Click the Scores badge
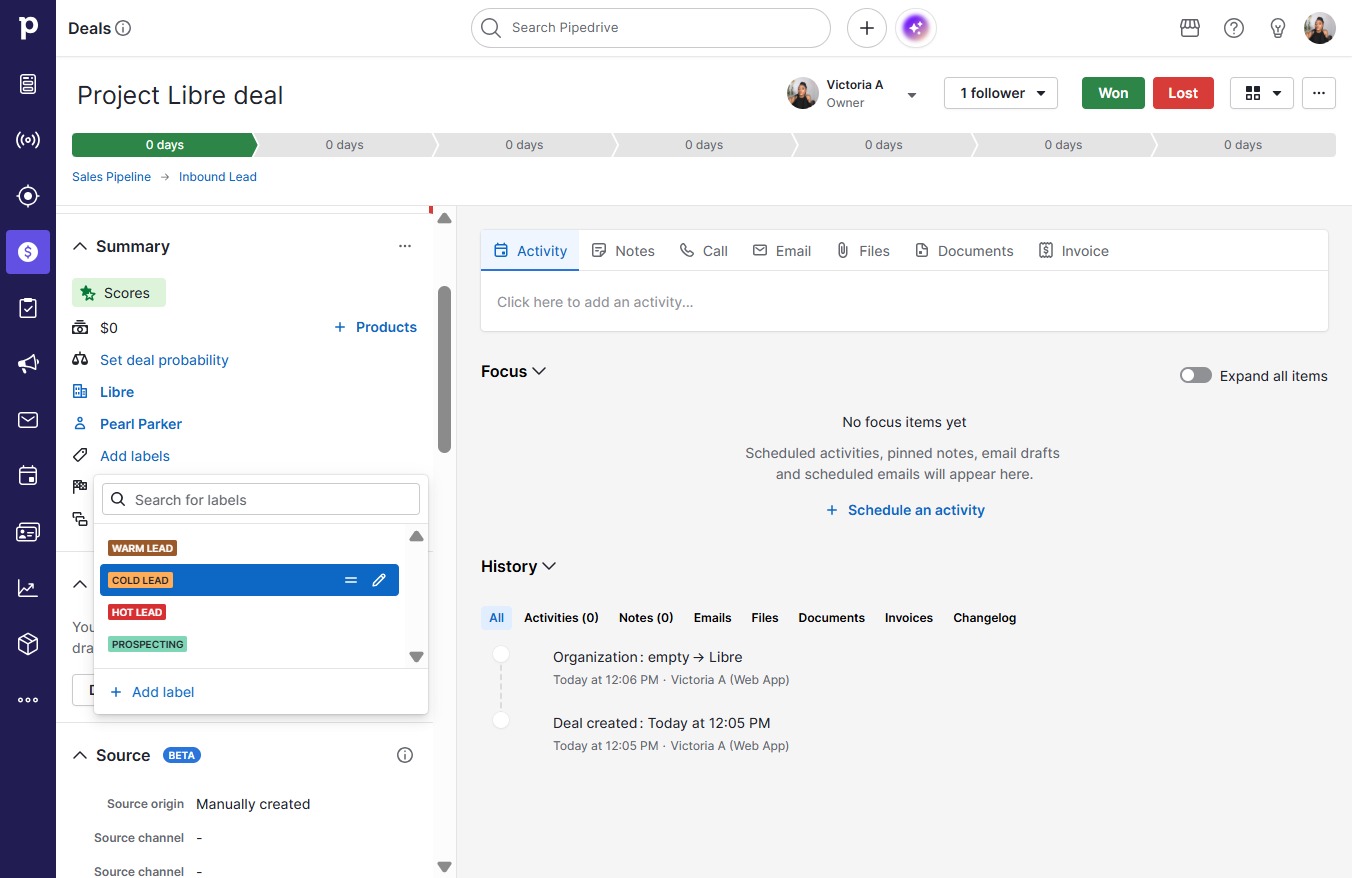This screenshot has height=878, width=1352. (x=119, y=293)
